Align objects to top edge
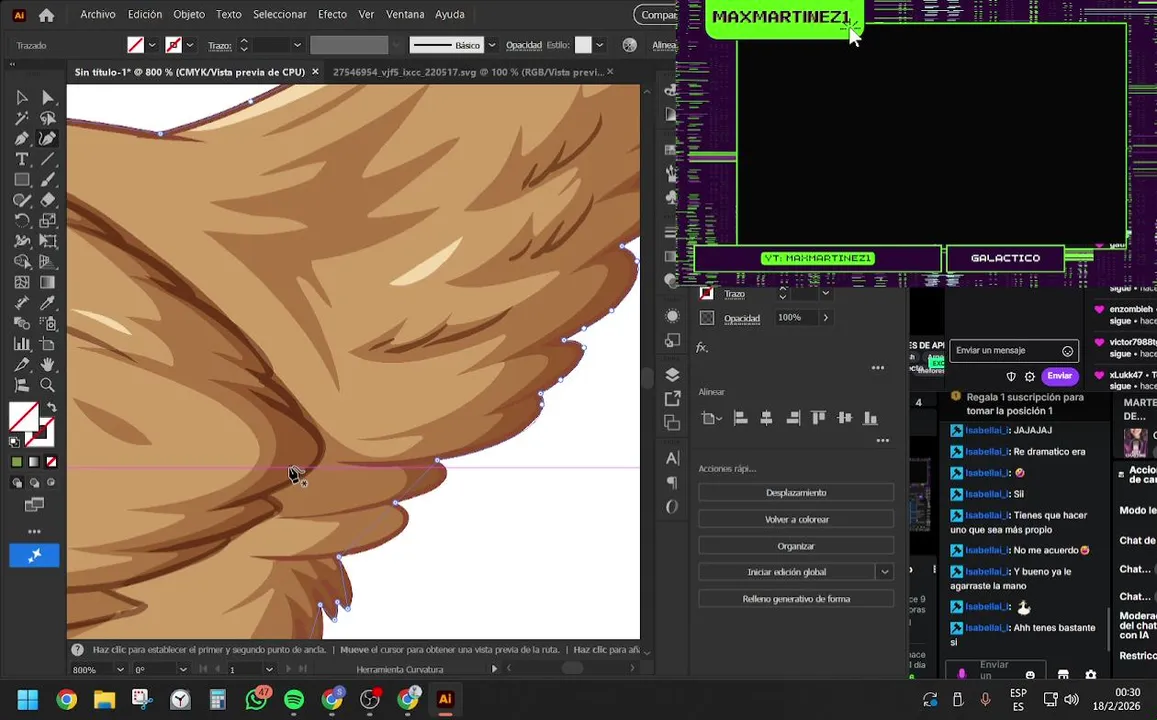1157x720 pixels. click(818, 418)
